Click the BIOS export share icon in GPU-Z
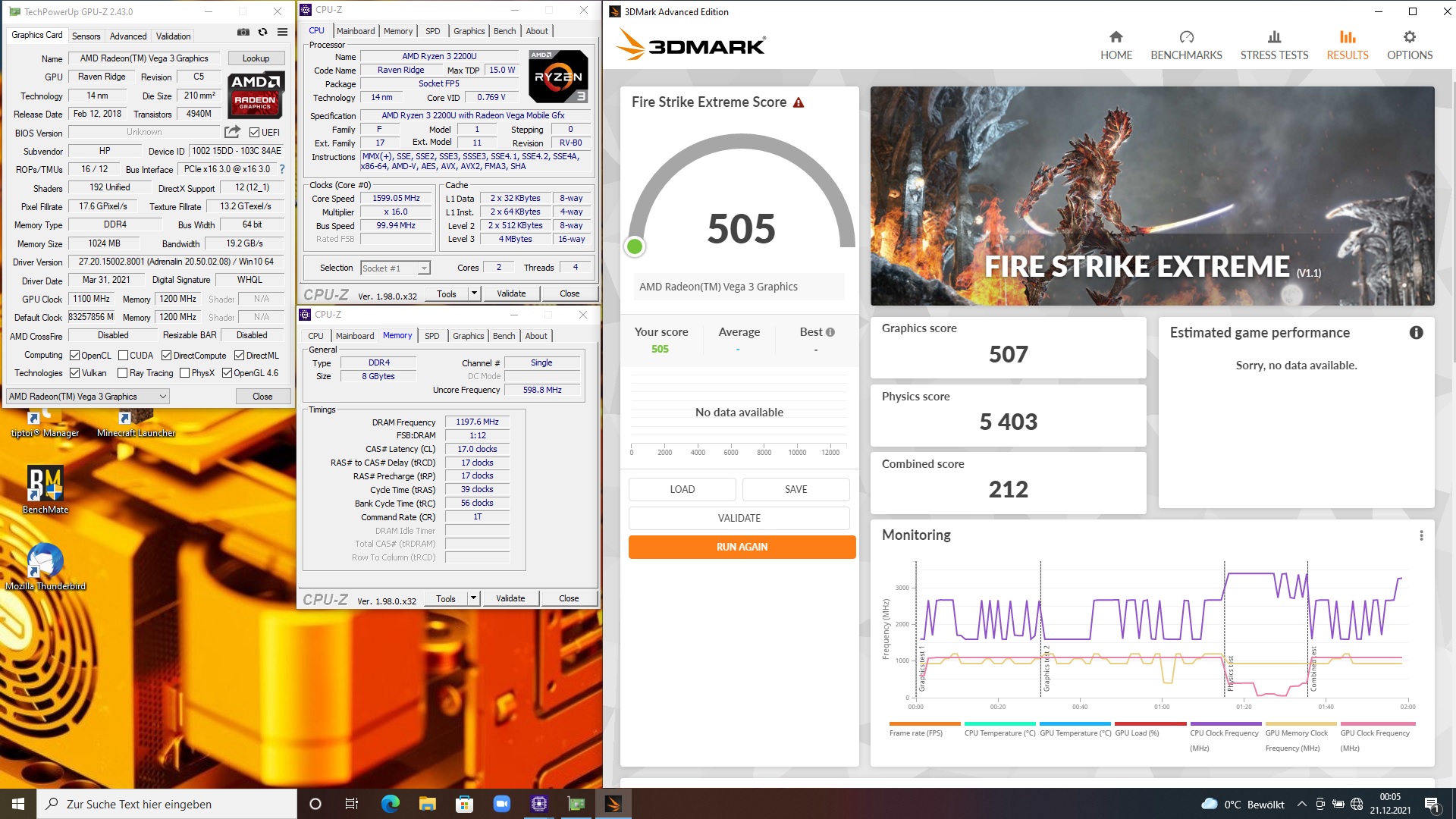This screenshot has height=819, width=1456. [232, 132]
